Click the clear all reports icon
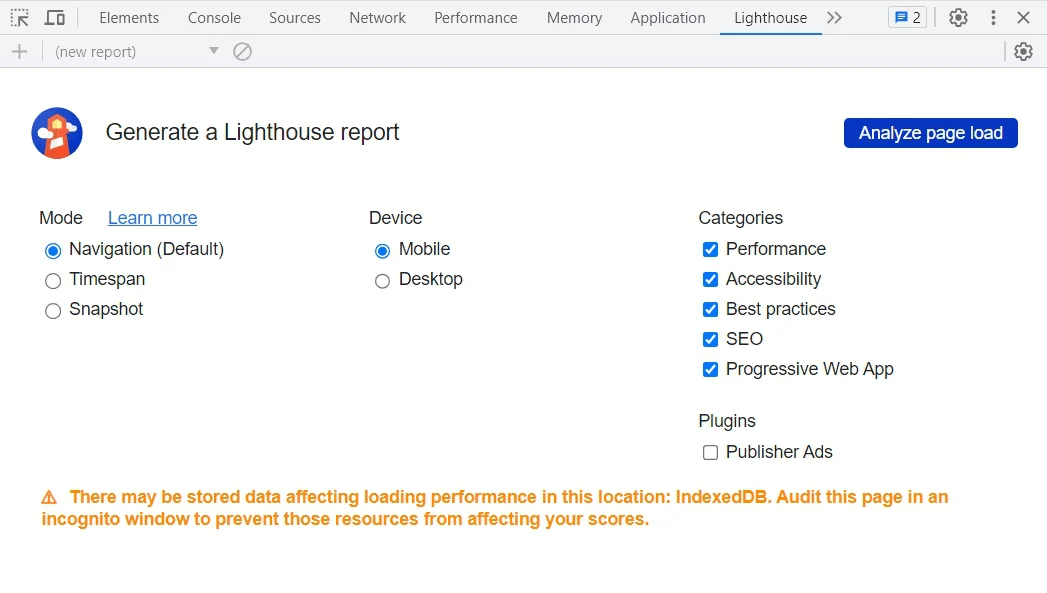The image size is (1047, 593). (x=242, y=52)
